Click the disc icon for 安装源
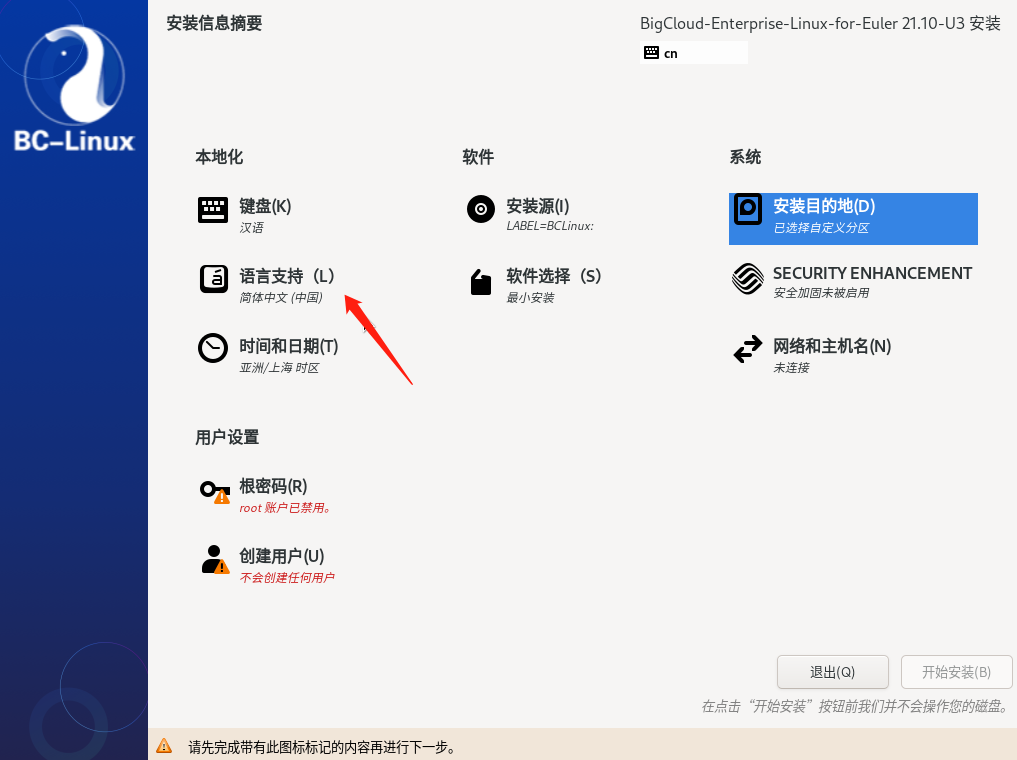The image size is (1017, 760). click(x=481, y=209)
